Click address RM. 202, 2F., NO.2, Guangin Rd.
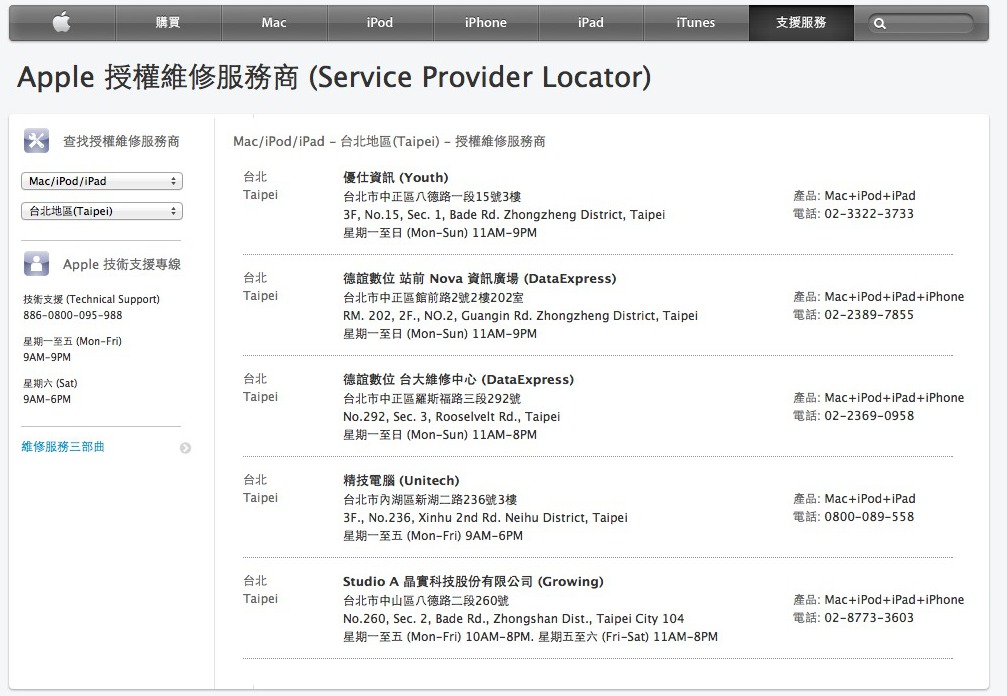 520,316
